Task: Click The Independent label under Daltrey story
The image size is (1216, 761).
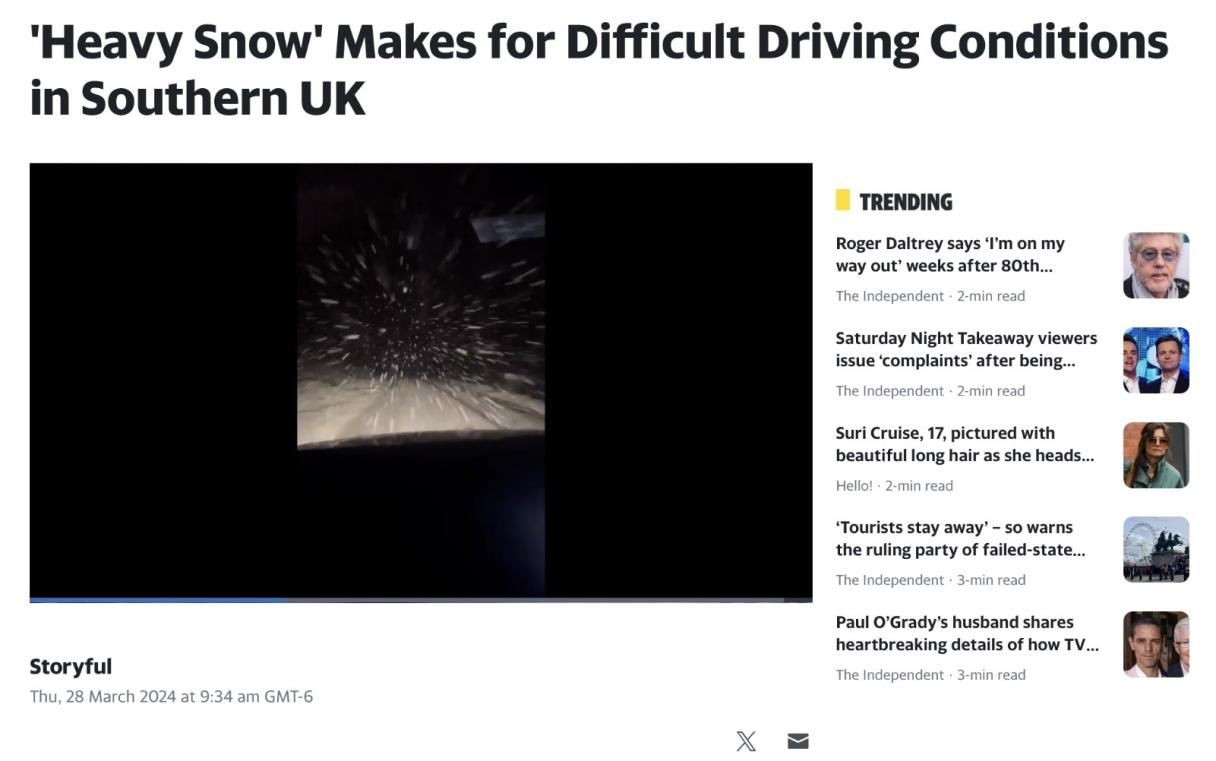Action: [890, 296]
